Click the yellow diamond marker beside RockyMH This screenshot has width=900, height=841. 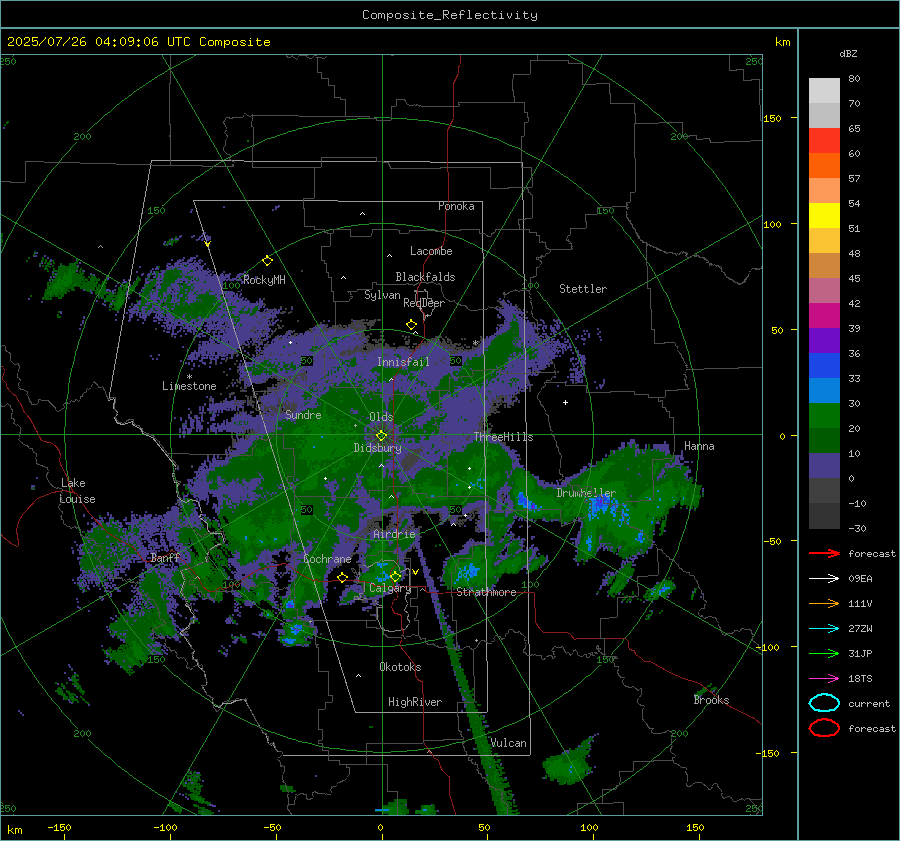pos(267,261)
